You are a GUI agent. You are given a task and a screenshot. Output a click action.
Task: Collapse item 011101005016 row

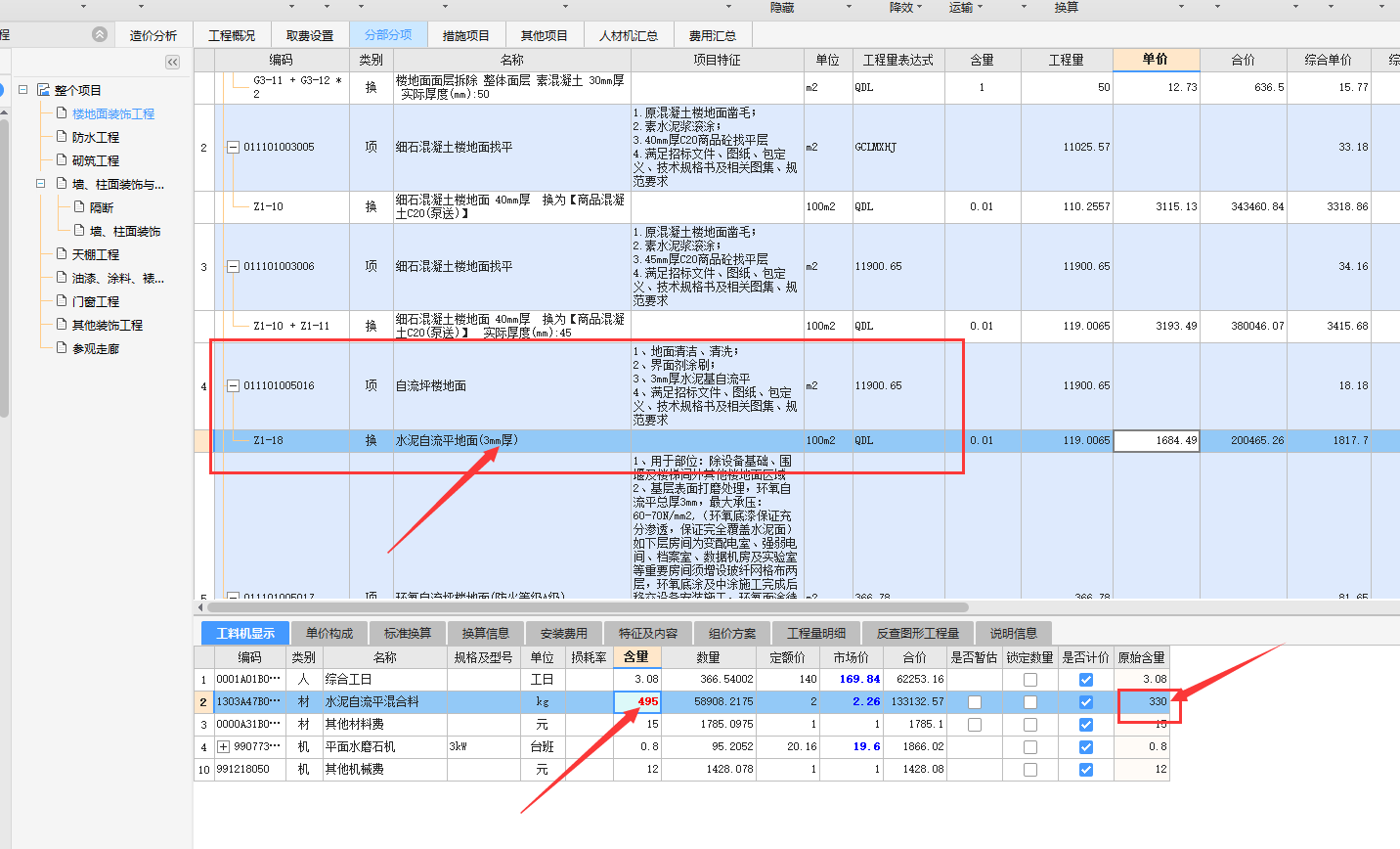[233, 385]
